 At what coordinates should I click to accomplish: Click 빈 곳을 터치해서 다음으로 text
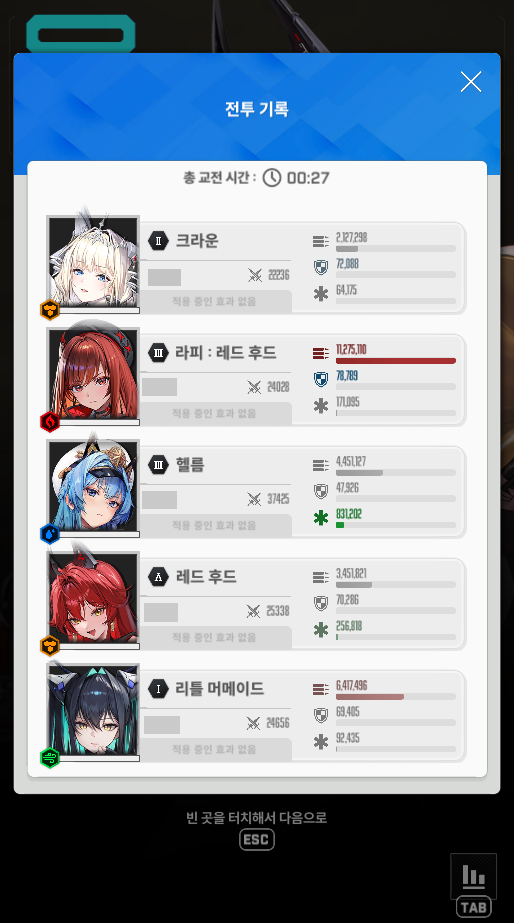(257, 817)
